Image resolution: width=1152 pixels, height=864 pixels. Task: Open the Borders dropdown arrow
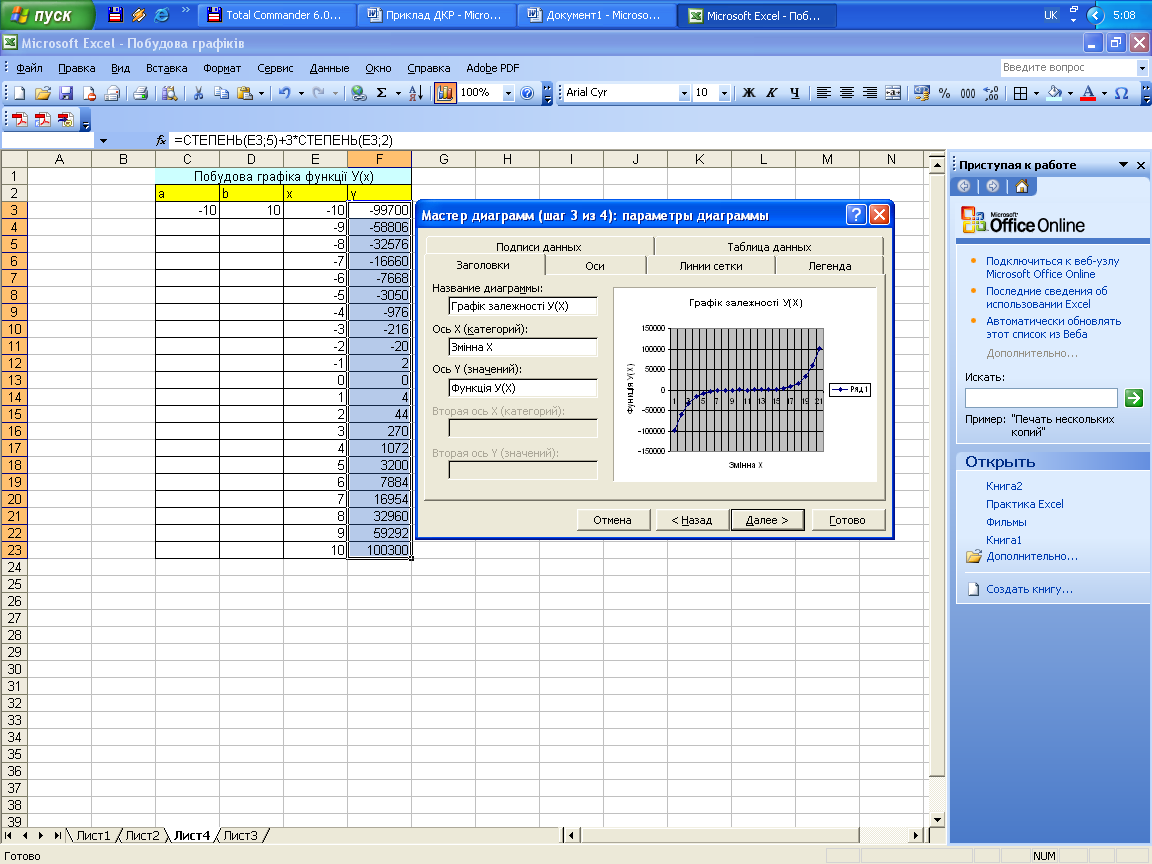point(1036,93)
